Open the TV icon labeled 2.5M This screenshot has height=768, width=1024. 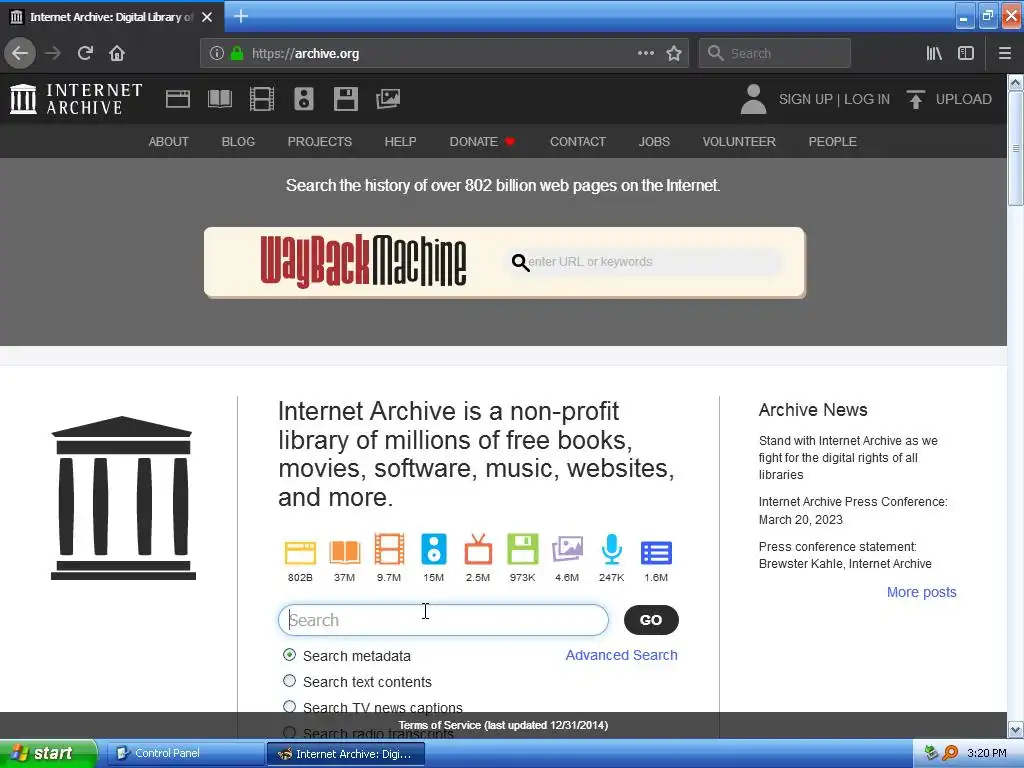click(x=478, y=549)
